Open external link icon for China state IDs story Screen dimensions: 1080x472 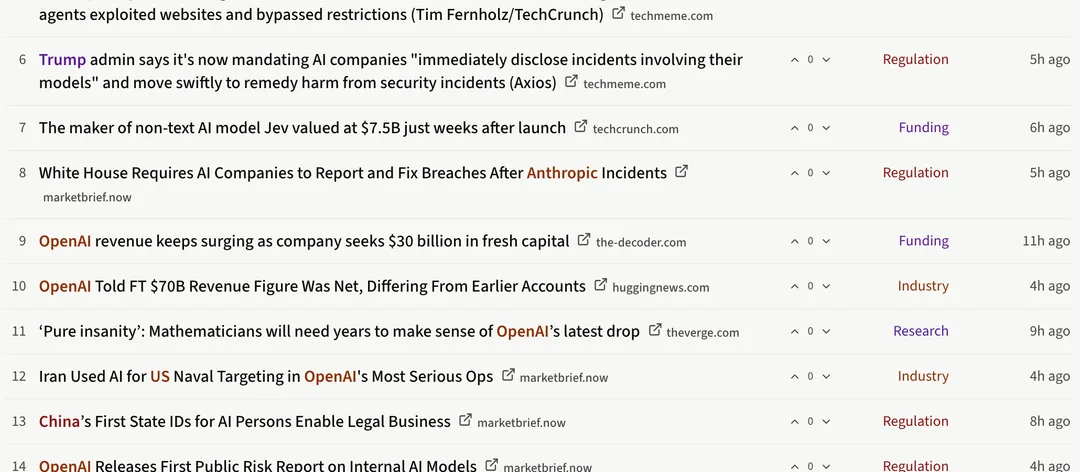point(466,420)
